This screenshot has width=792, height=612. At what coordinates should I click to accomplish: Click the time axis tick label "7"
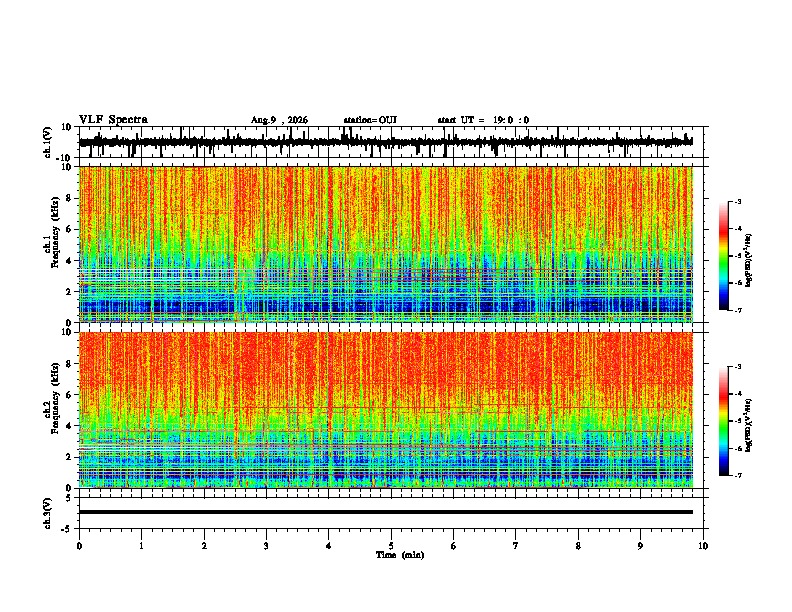click(x=516, y=546)
